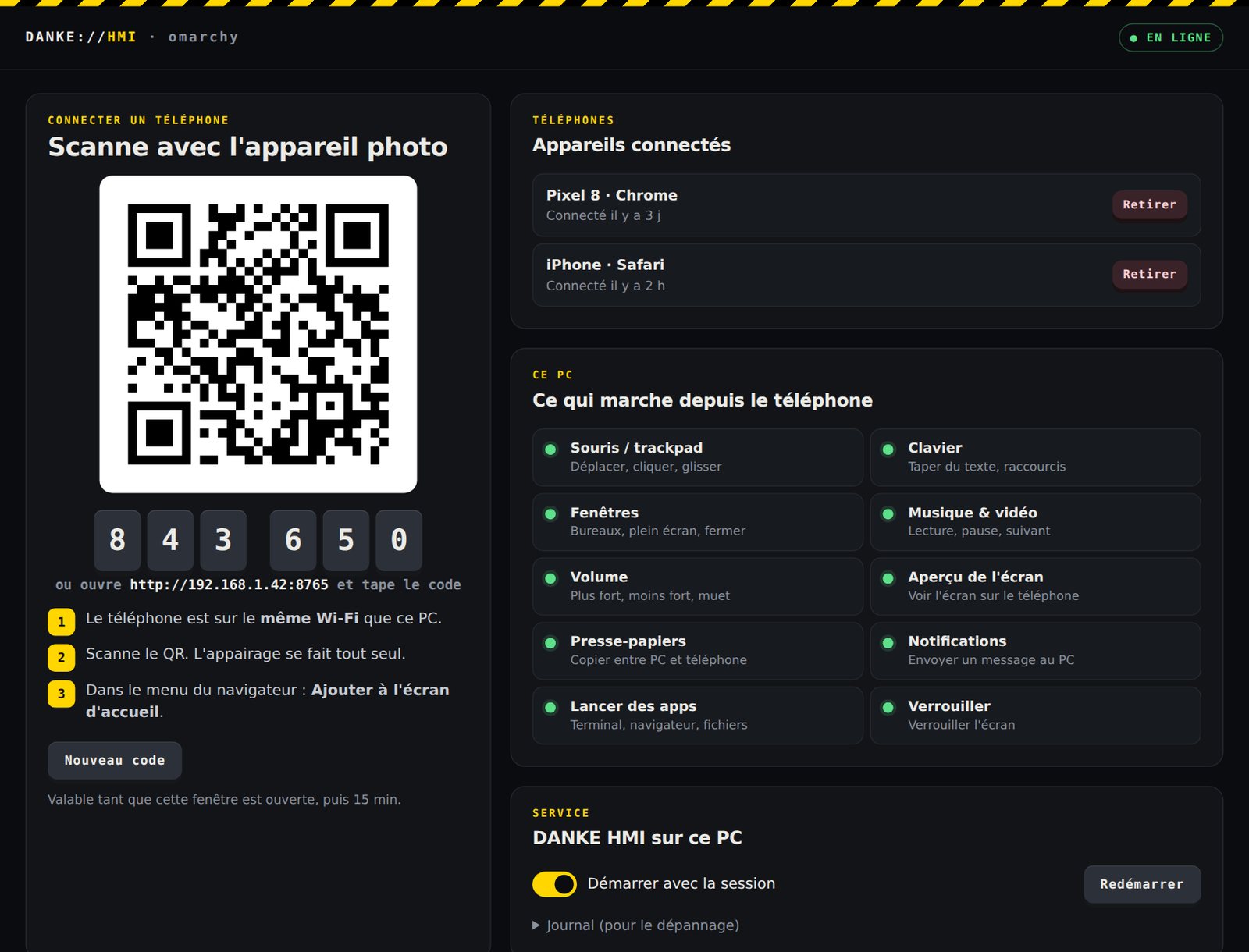Click "Connecté il y a 2 h" text
Image resolution: width=1249 pixels, height=952 pixels.
tap(605, 286)
